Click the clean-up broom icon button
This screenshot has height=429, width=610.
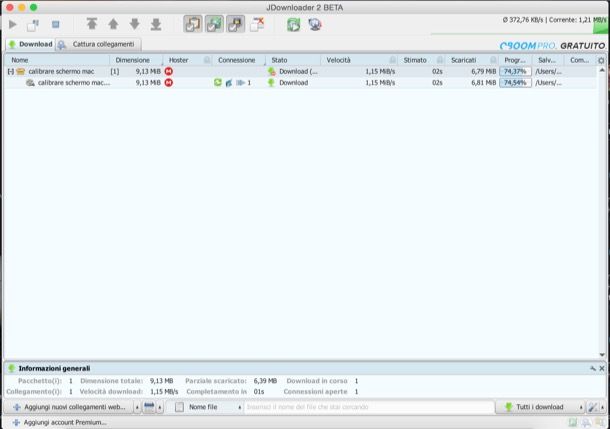pyautogui.click(x=149, y=407)
